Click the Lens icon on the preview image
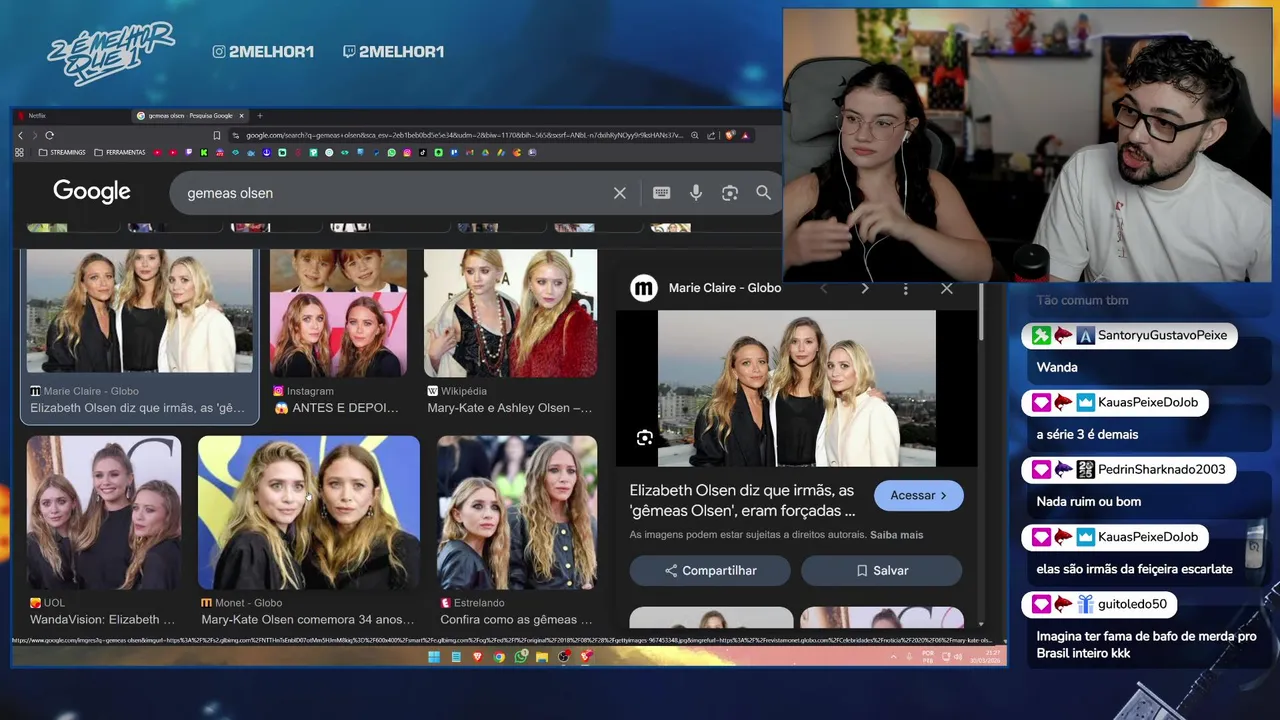Screen dimensions: 1280x720 point(645,438)
